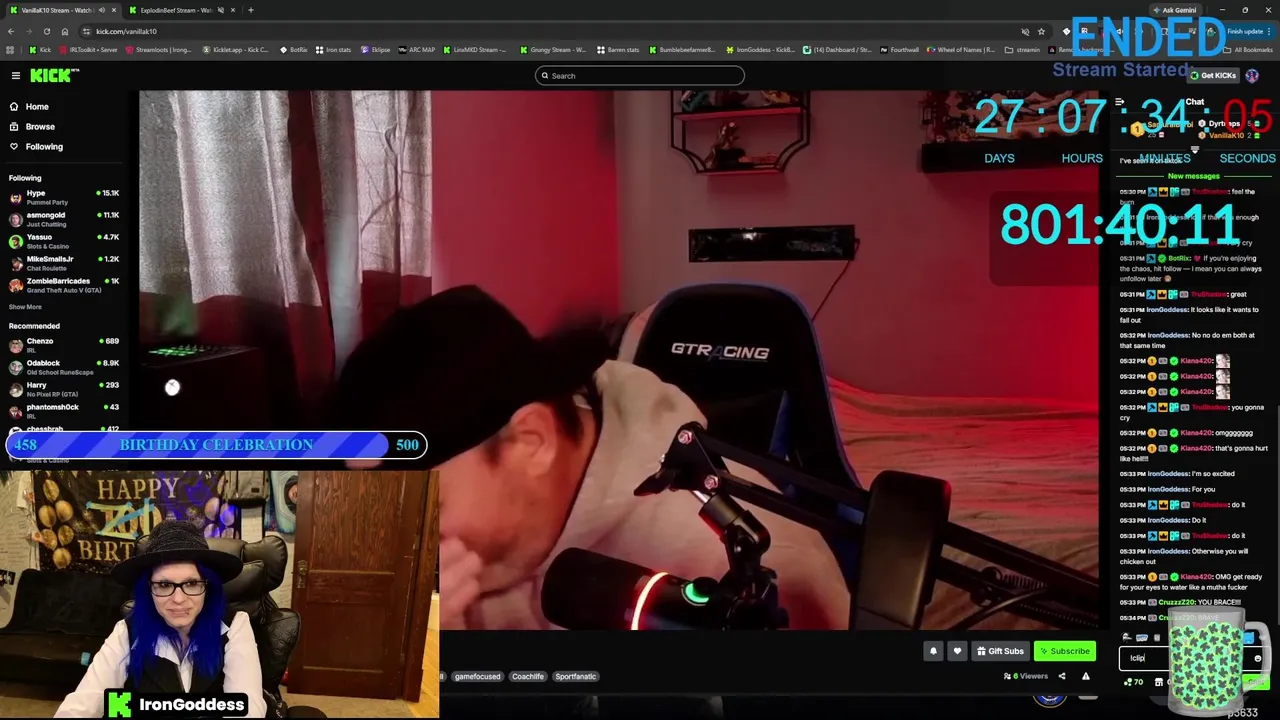The image size is (1280, 720).
Task: Open Fourthwall bookmark
Action: pos(899,50)
